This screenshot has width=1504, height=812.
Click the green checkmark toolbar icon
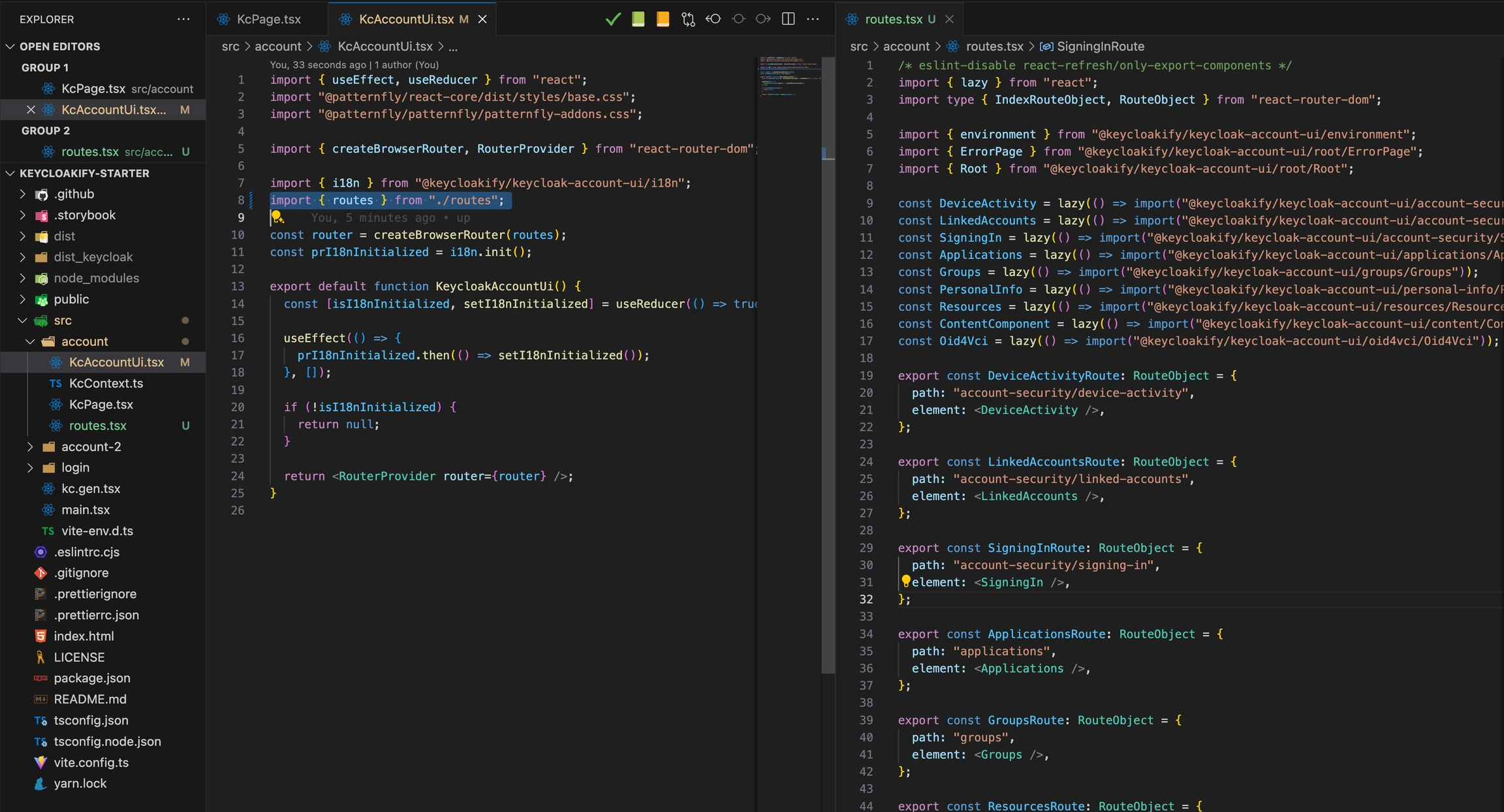click(x=612, y=19)
